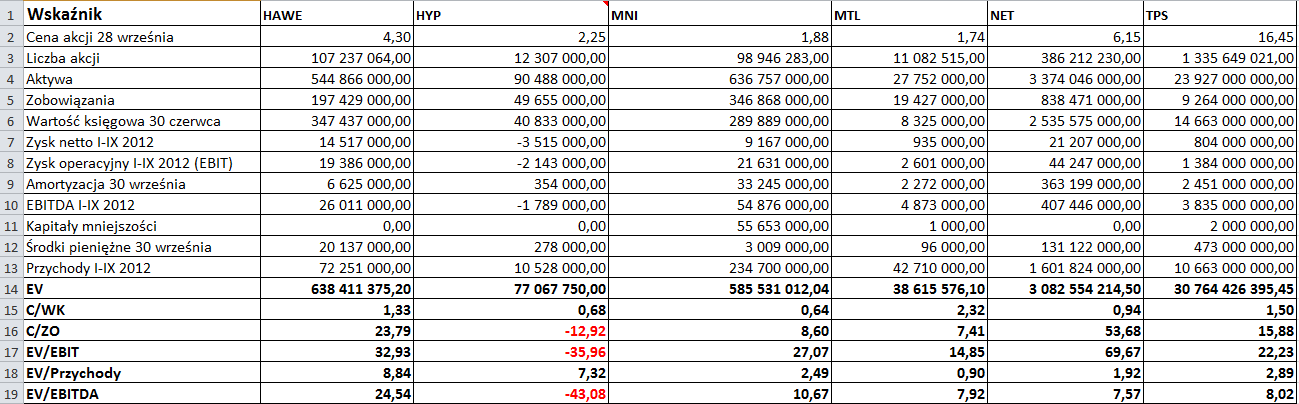Click cell with 9 264 000 000,00

coord(1220,100)
